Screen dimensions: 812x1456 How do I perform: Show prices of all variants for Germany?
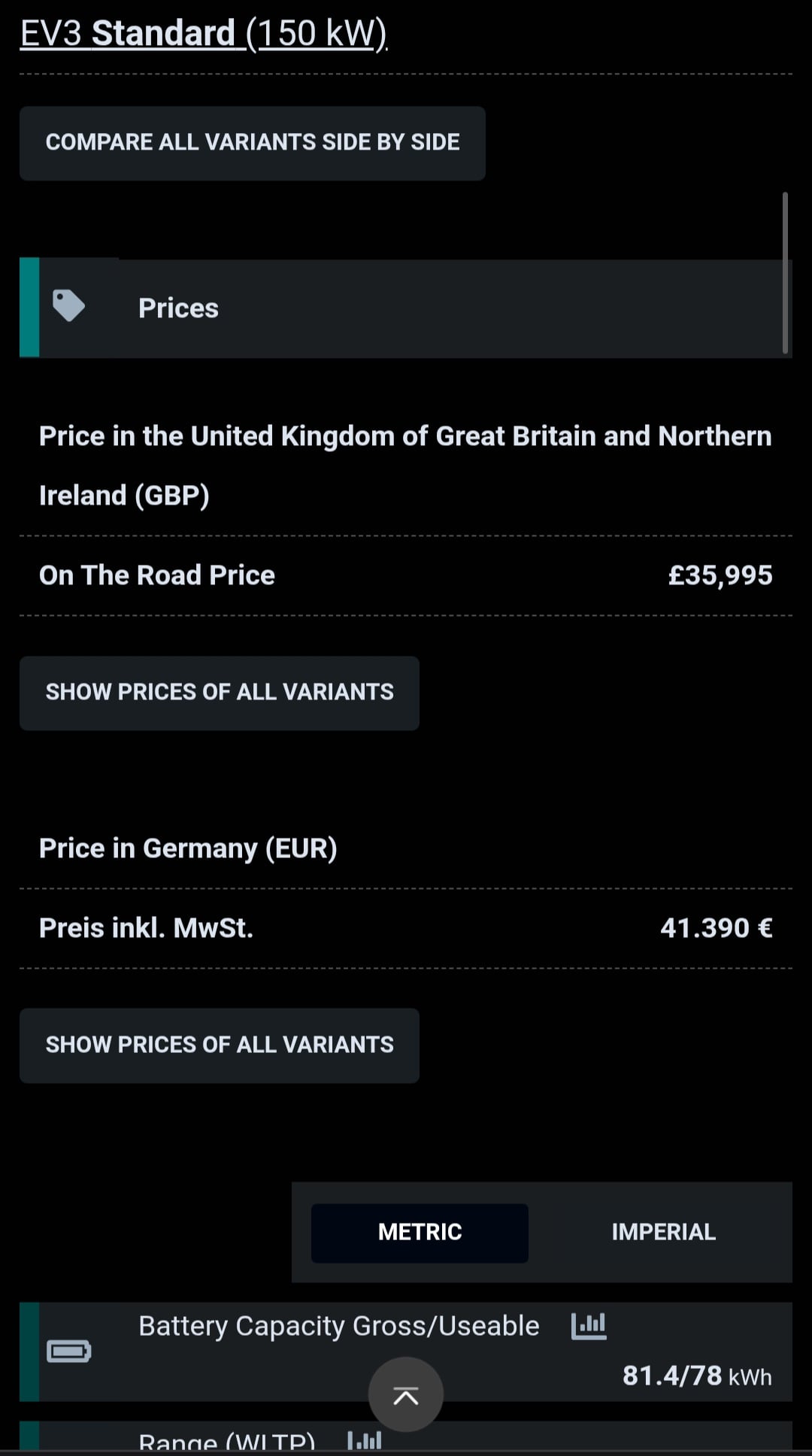[220, 1045]
